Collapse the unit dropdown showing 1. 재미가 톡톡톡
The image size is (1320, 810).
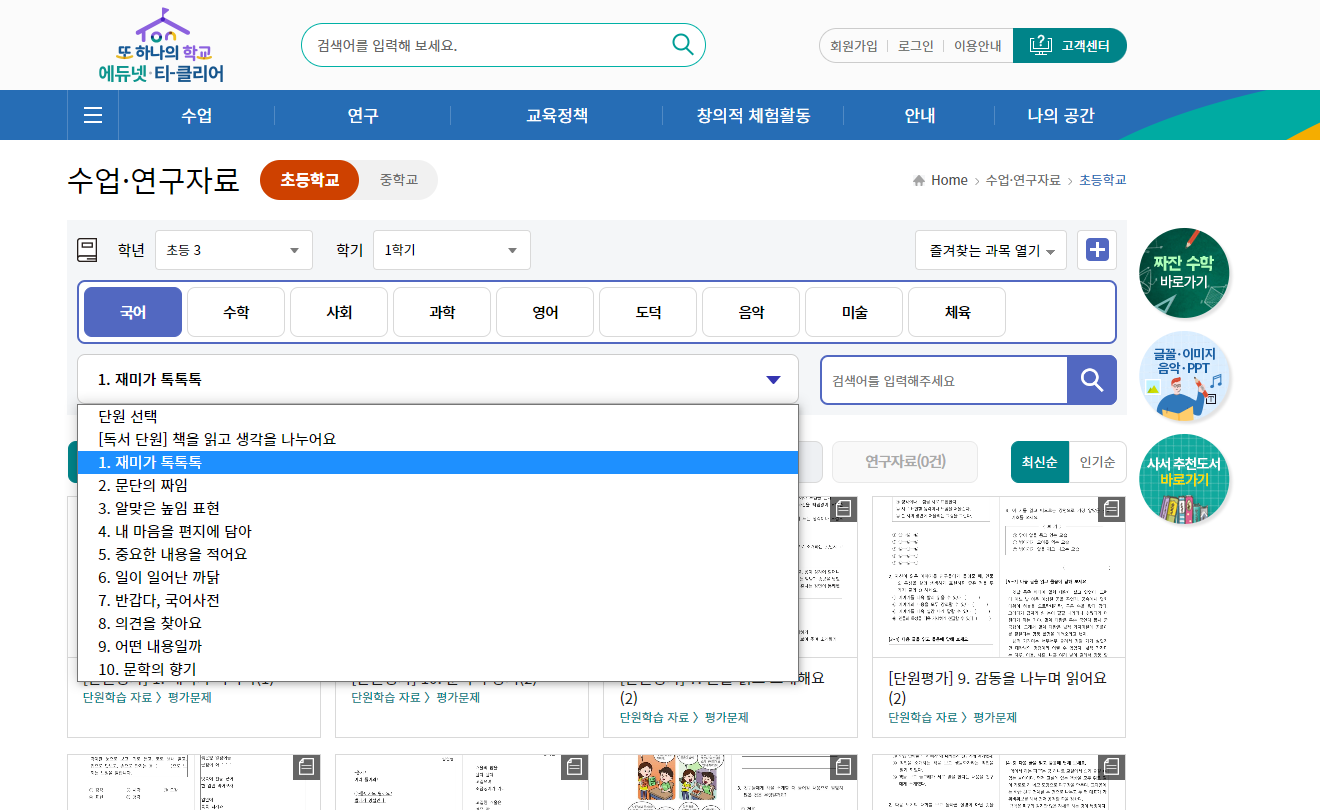[438, 380]
